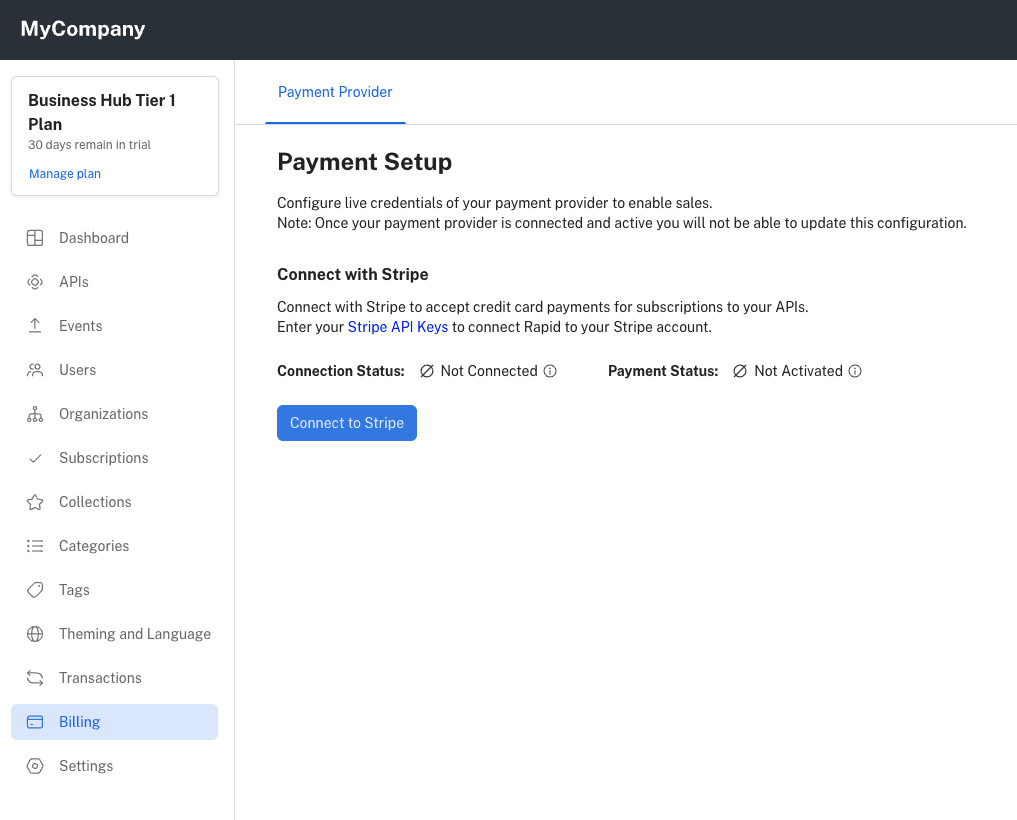Click info icon beside Not Connected

(550, 371)
